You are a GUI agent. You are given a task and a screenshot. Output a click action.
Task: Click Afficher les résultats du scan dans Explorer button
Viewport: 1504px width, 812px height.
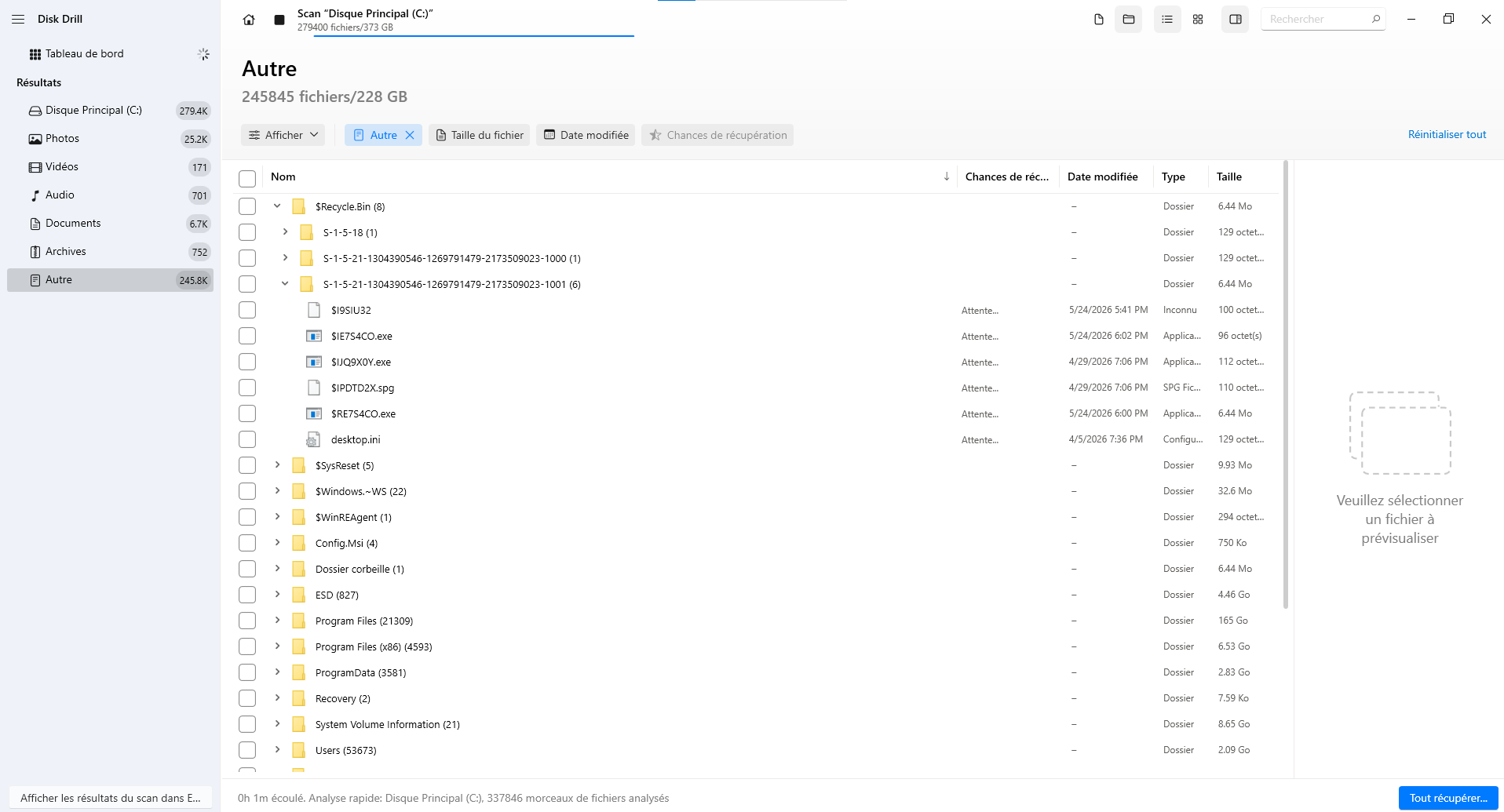click(111, 798)
